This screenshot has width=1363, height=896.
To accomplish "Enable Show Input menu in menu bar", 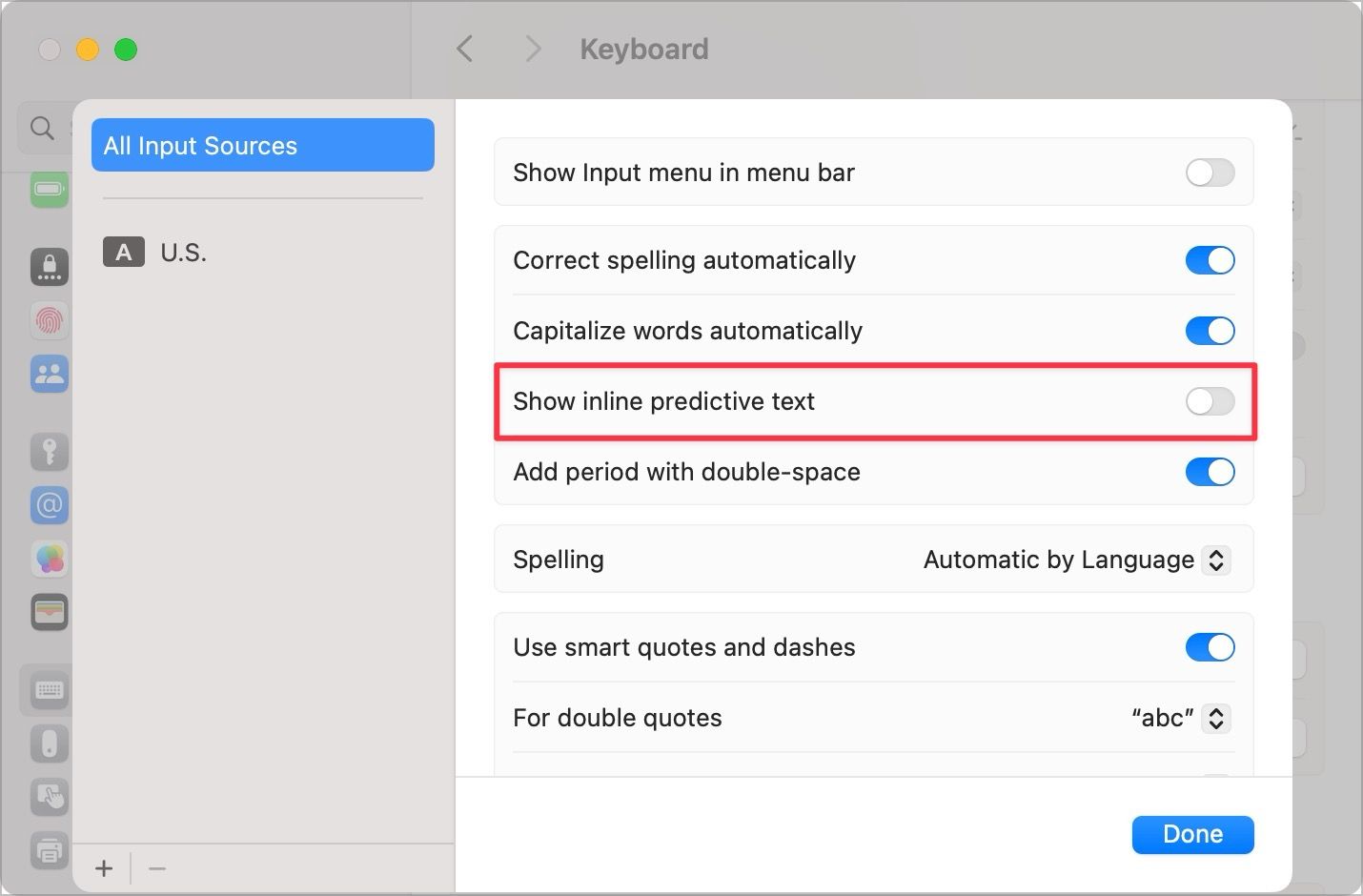I will point(1209,173).
